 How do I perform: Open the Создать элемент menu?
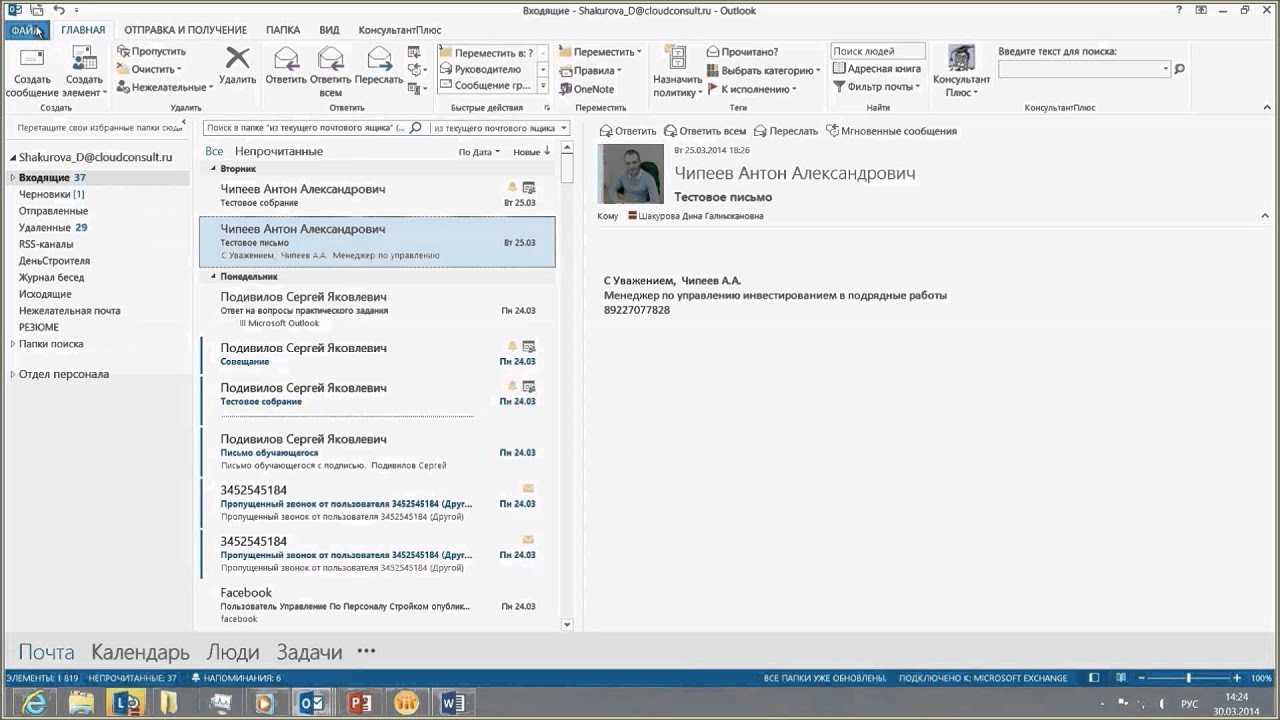point(84,72)
